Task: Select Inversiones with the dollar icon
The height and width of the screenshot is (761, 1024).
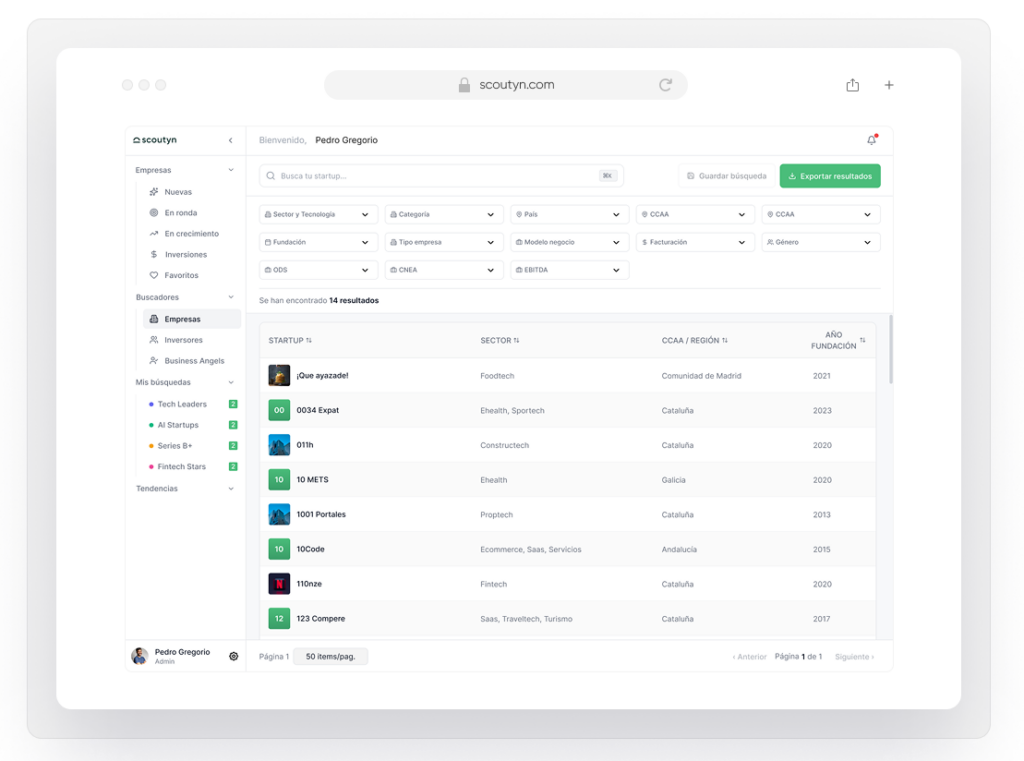Action: 154,254
